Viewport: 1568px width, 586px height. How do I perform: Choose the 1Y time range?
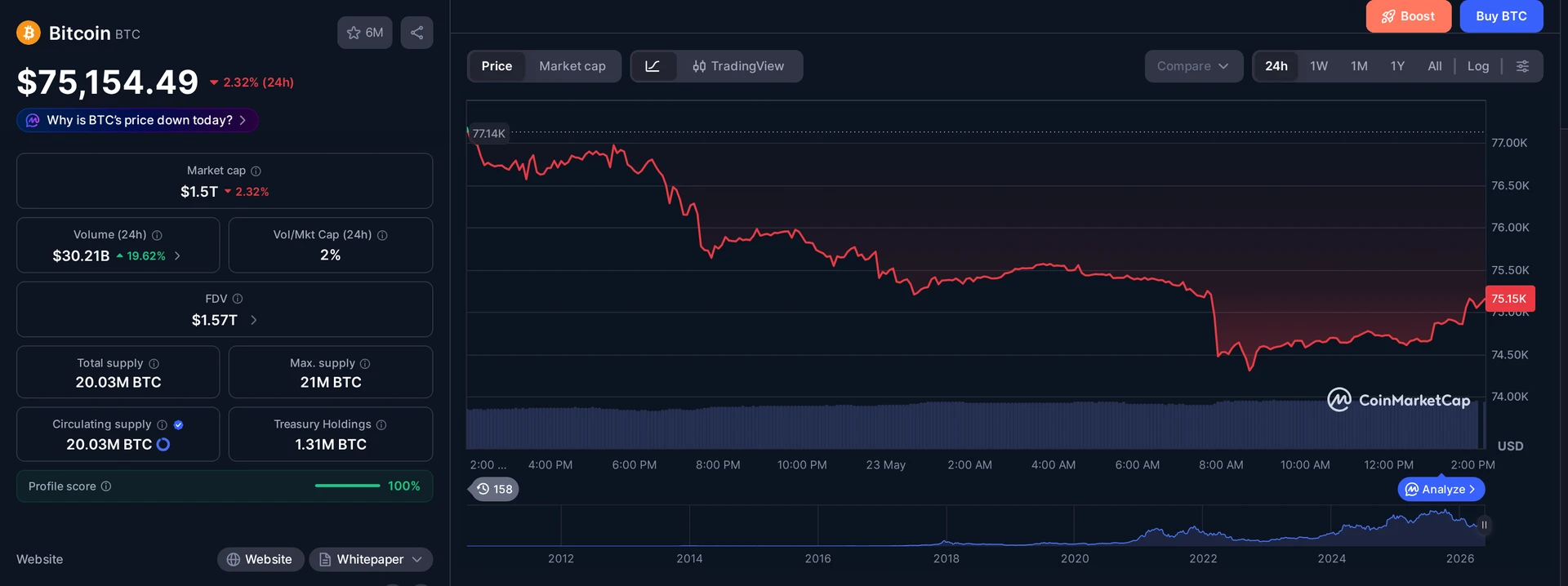pyautogui.click(x=1397, y=66)
